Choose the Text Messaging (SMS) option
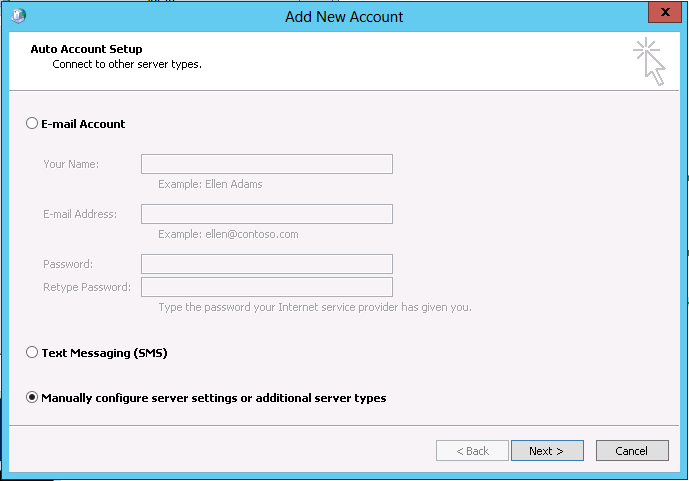 tap(32, 353)
